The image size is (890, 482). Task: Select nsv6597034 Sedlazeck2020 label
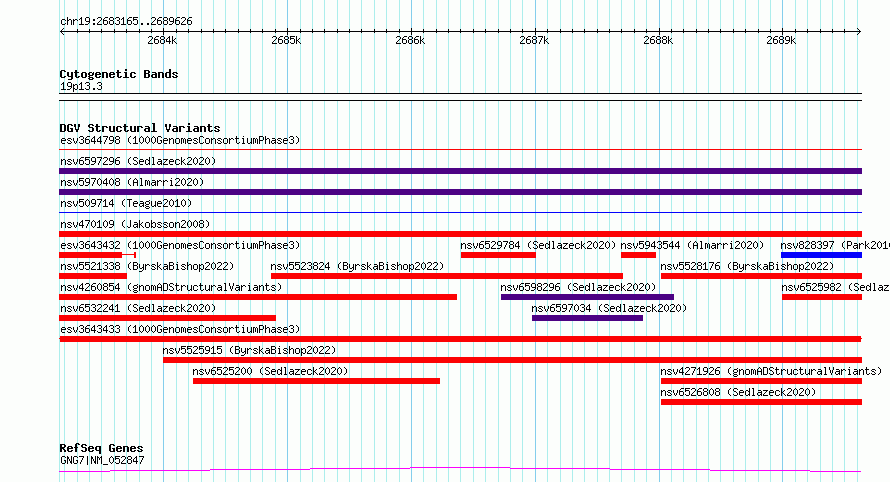(x=609, y=308)
